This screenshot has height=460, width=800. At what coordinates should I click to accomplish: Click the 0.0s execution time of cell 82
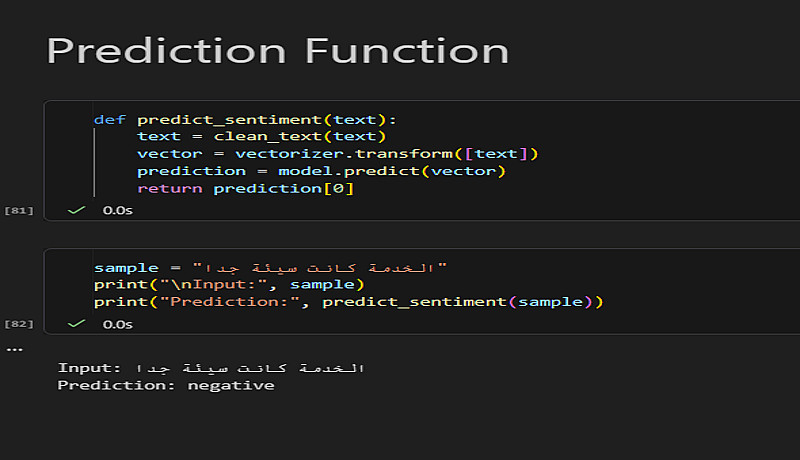tap(118, 324)
